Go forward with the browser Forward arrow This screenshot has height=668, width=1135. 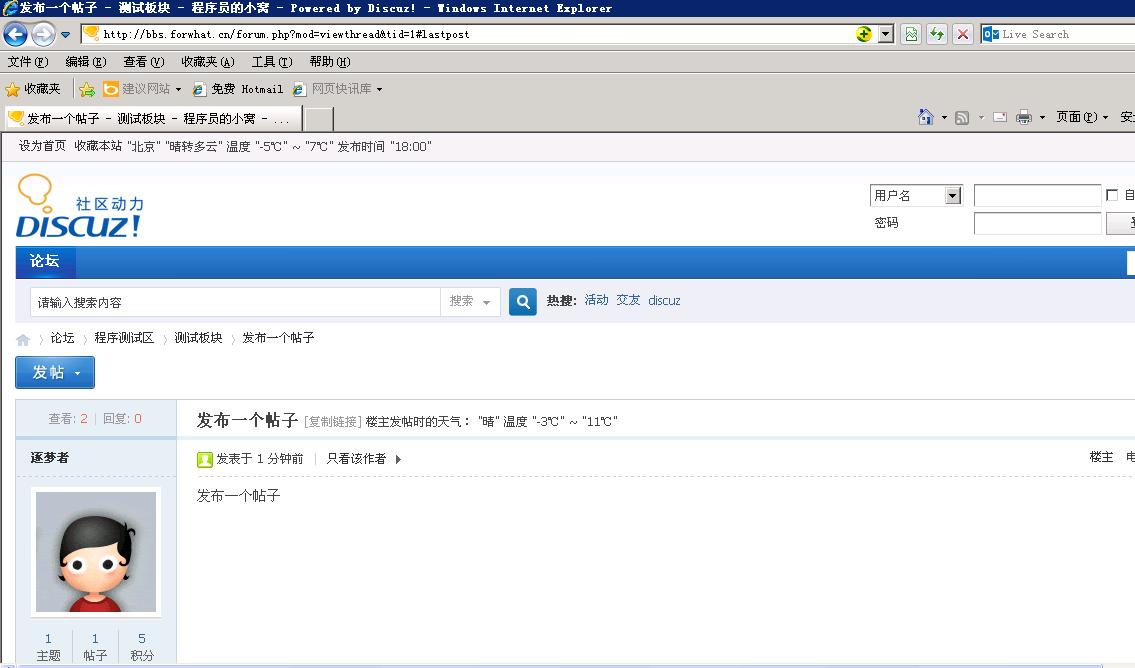[x=43, y=34]
